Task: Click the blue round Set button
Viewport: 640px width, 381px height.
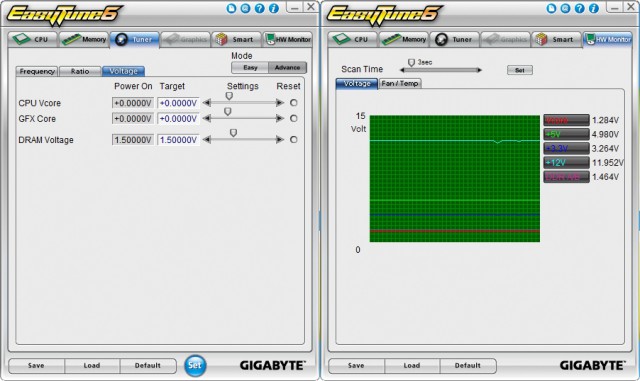Action: tap(195, 365)
